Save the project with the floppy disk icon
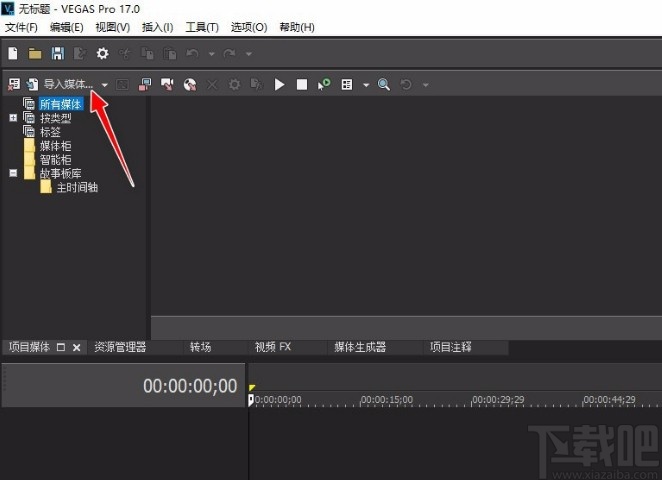 click(x=58, y=54)
